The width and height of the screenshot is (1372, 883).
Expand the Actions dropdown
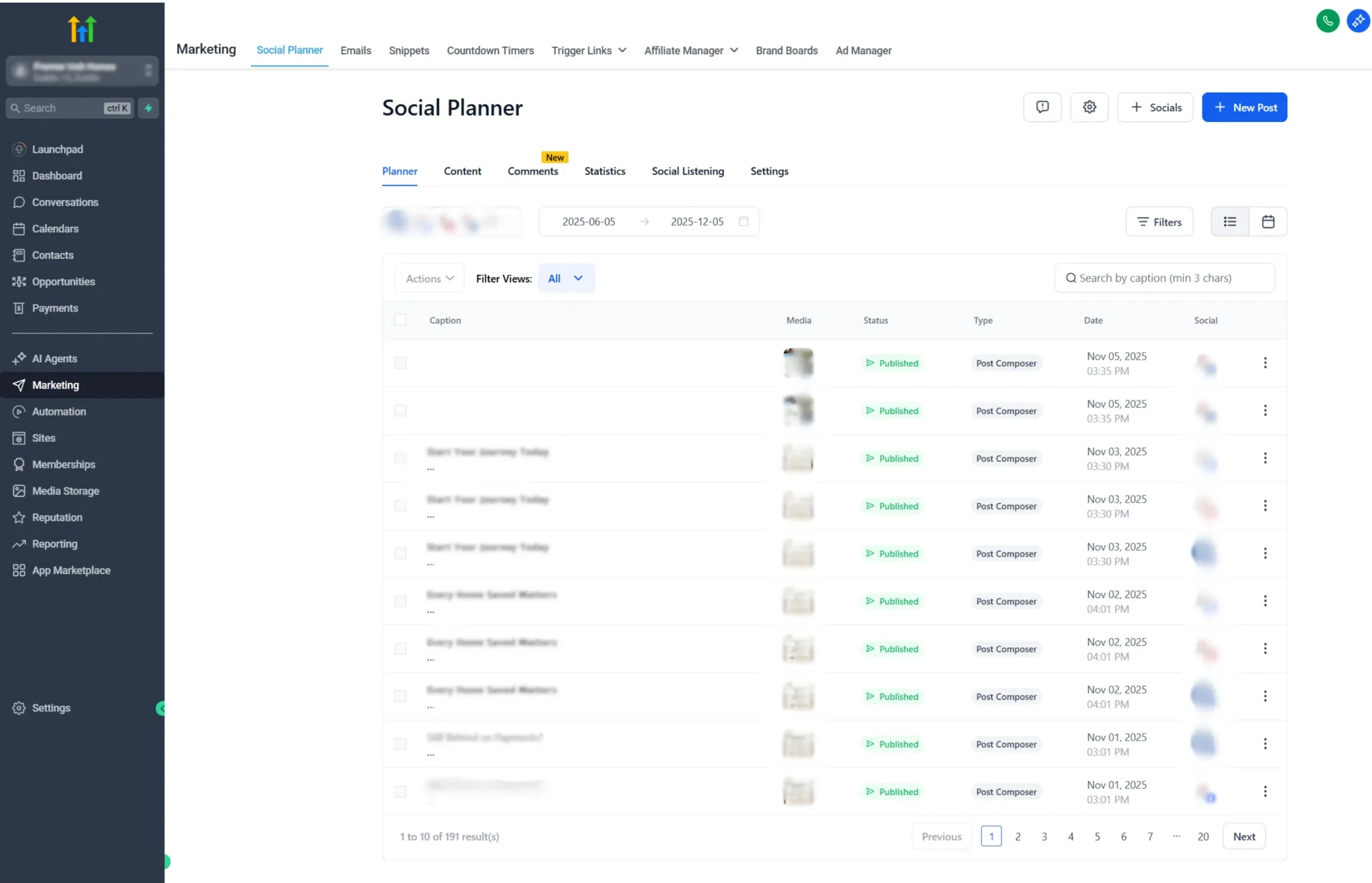[x=429, y=279]
